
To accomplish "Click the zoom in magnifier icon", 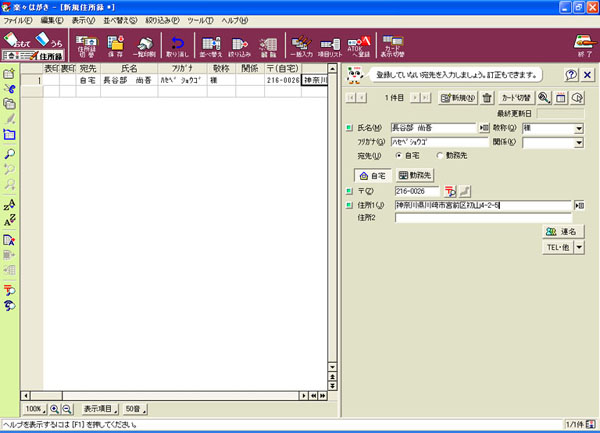I will 54,409.
